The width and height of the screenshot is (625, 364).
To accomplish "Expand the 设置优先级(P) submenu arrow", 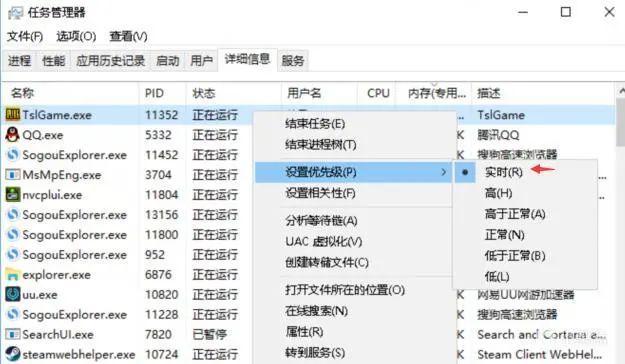I will pos(444,172).
